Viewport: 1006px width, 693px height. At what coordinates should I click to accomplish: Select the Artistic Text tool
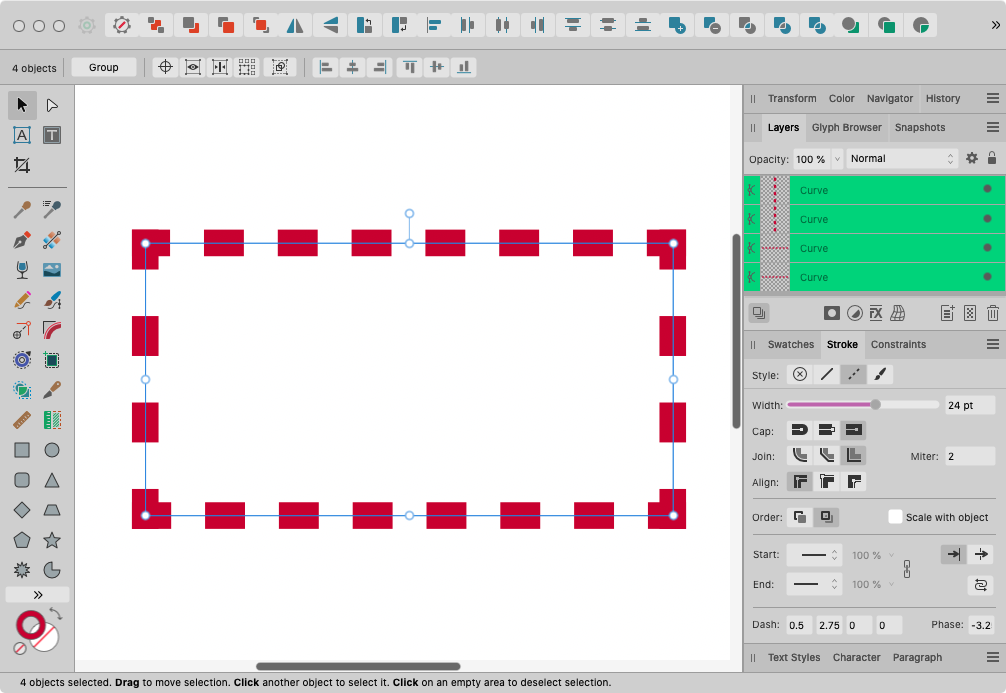(22, 135)
